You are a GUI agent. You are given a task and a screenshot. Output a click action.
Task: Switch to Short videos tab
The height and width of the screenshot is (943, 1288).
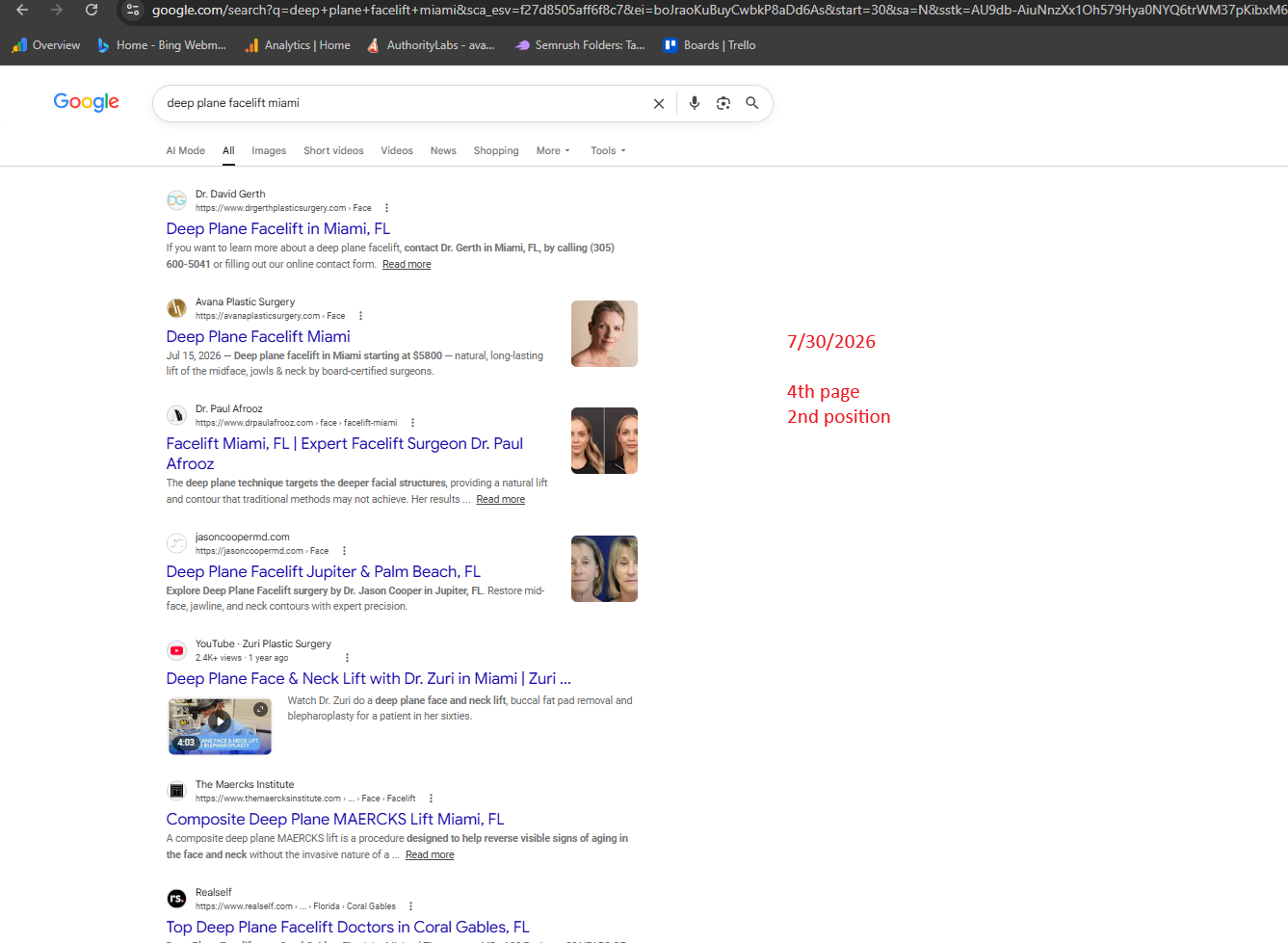pyautogui.click(x=333, y=151)
